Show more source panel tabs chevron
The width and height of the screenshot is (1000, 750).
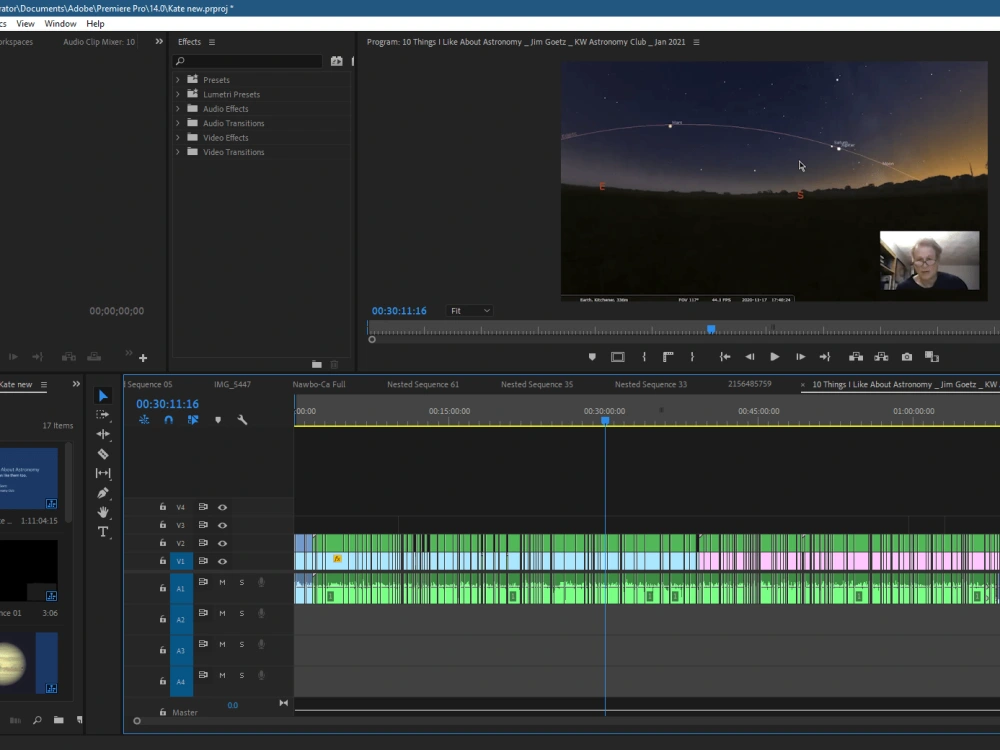(x=159, y=41)
